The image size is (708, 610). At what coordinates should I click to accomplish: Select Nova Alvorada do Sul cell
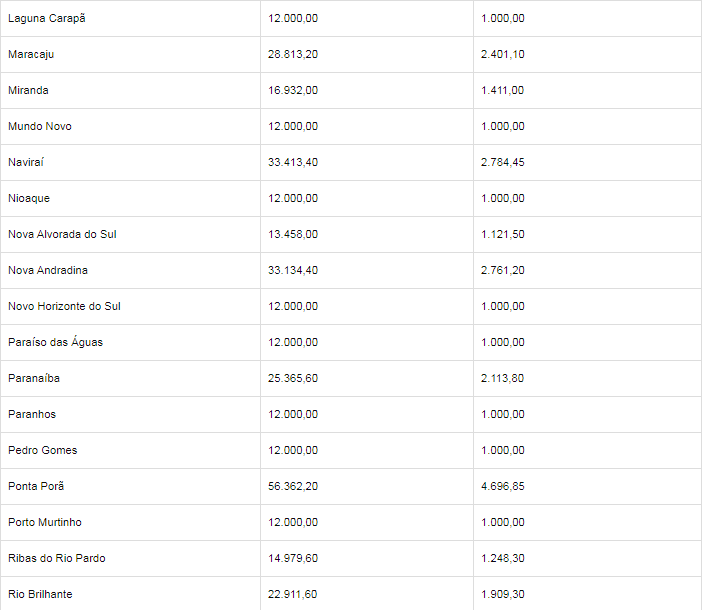pyautogui.click(x=62, y=234)
